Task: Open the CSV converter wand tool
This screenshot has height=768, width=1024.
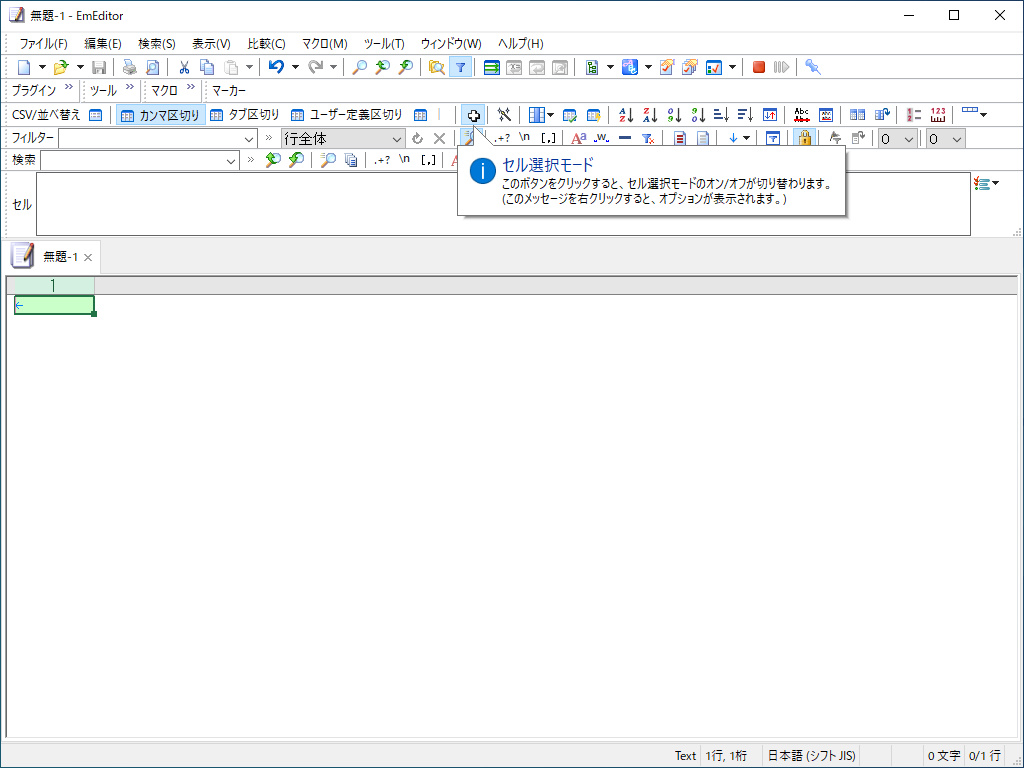Action: [505, 115]
